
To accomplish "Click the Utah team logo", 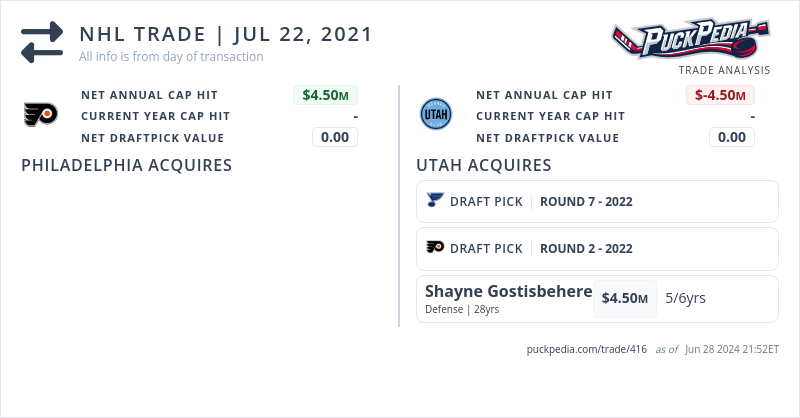I will pos(435,115).
